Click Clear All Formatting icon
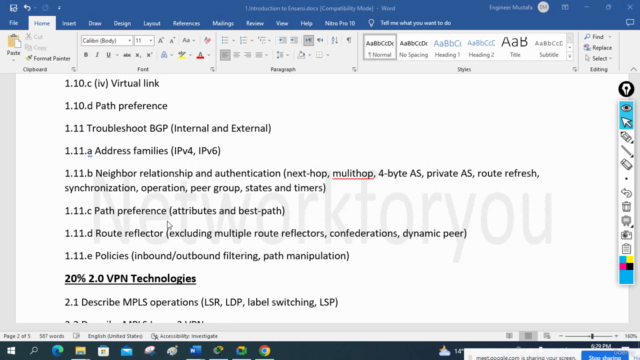640x360 pixels. pos(207,40)
